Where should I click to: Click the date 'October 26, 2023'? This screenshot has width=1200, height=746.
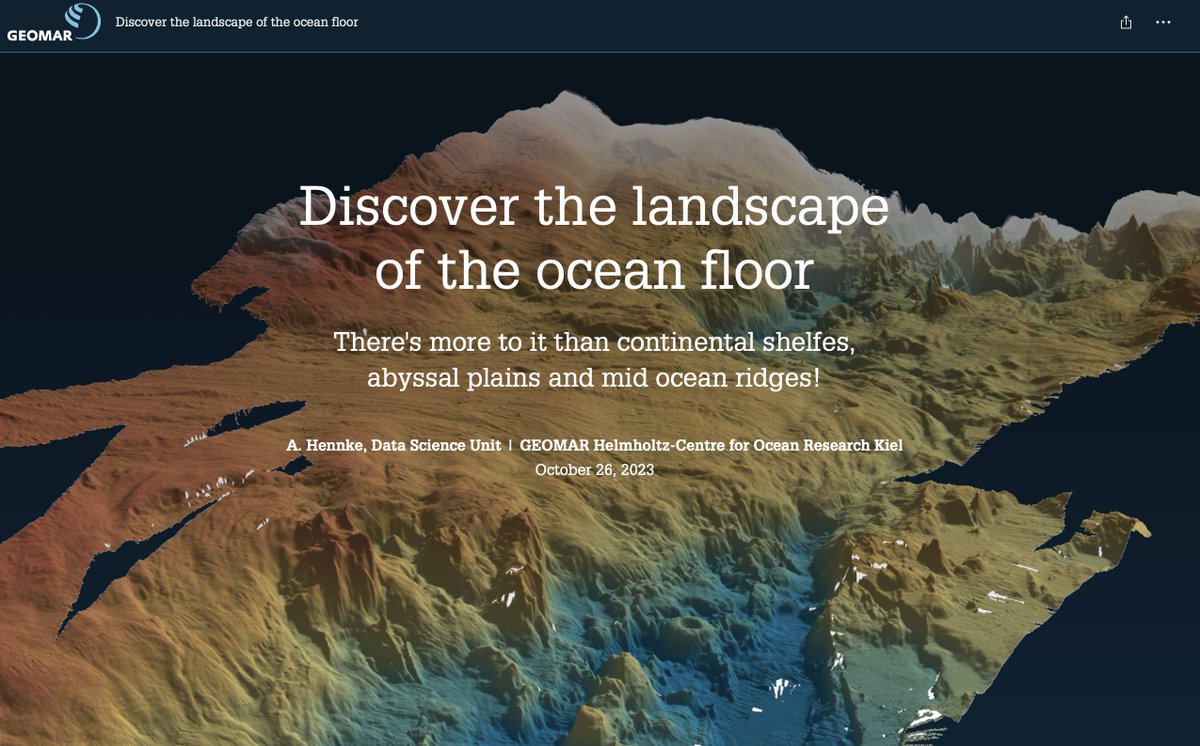pyautogui.click(x=594, y=469)
